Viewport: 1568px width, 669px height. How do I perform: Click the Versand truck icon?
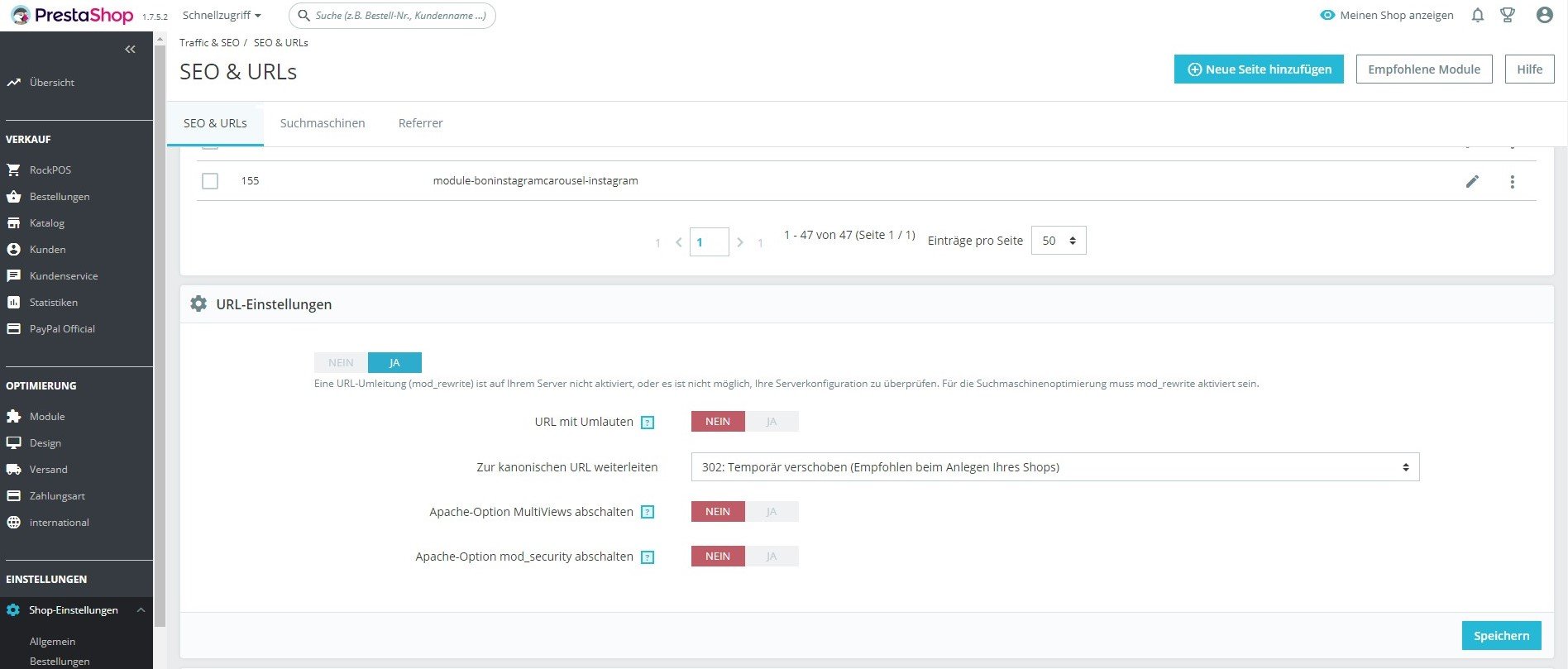[x=13, y=470]
